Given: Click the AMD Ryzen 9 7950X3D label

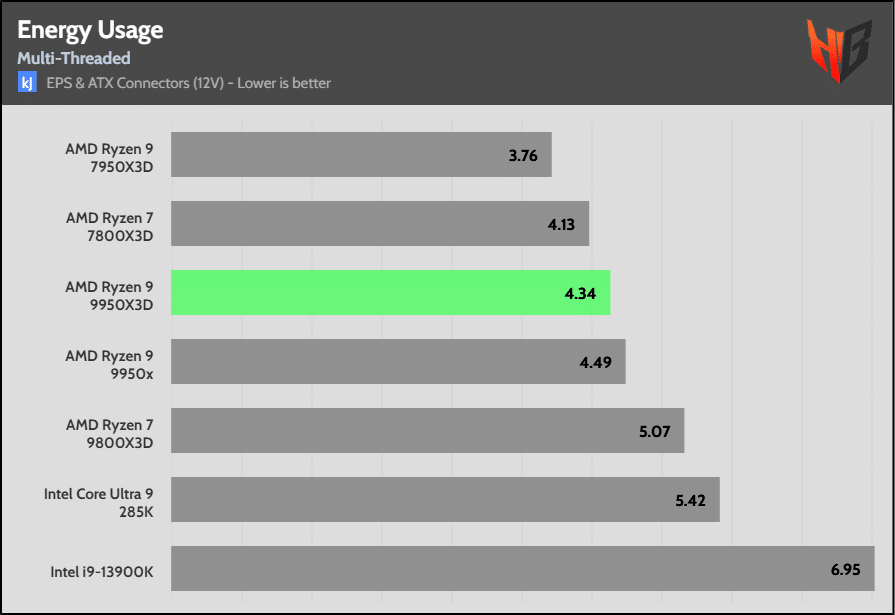Looking at the screenshot, I should click(x=110, y=155).
